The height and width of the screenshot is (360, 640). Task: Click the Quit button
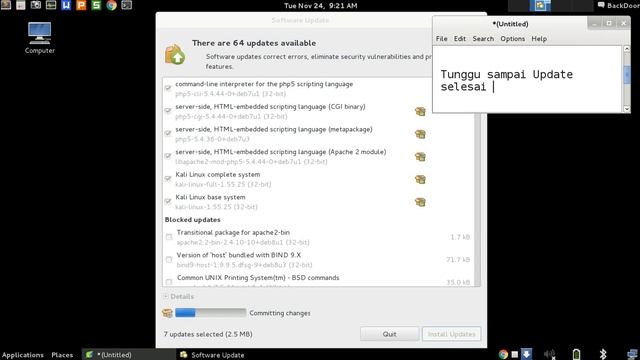pos(389,334)
